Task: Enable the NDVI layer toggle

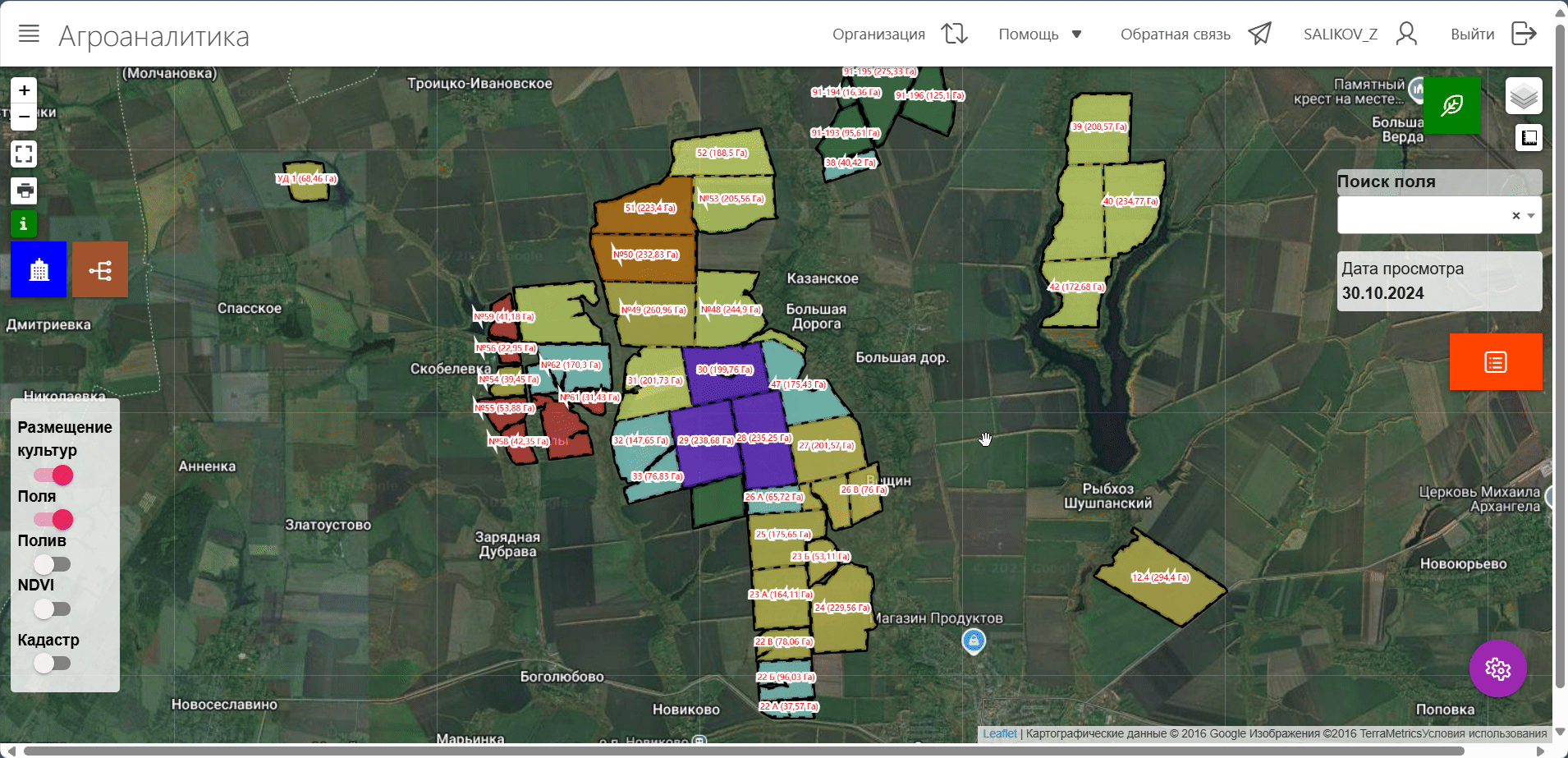Action: [x=53, y=609]
